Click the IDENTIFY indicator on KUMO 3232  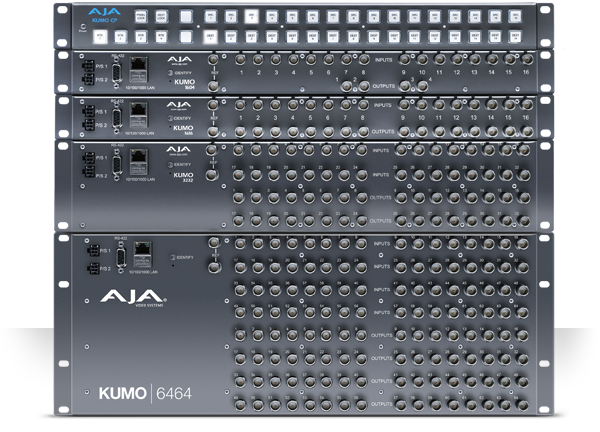[170, 165]
